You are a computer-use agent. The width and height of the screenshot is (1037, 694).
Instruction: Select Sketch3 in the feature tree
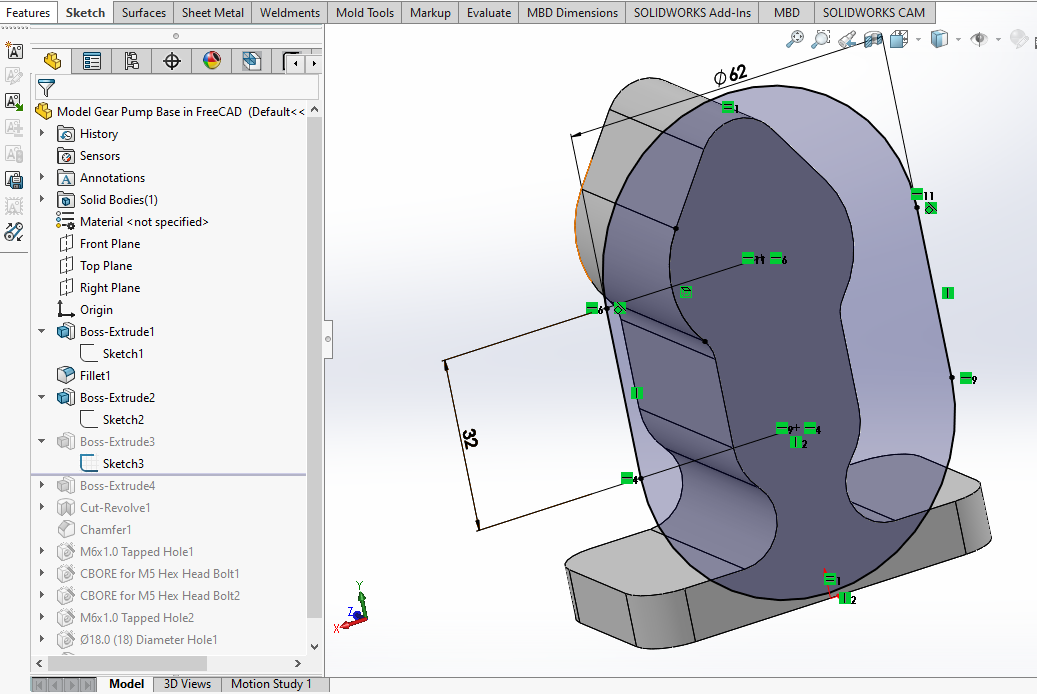point(123,464)
